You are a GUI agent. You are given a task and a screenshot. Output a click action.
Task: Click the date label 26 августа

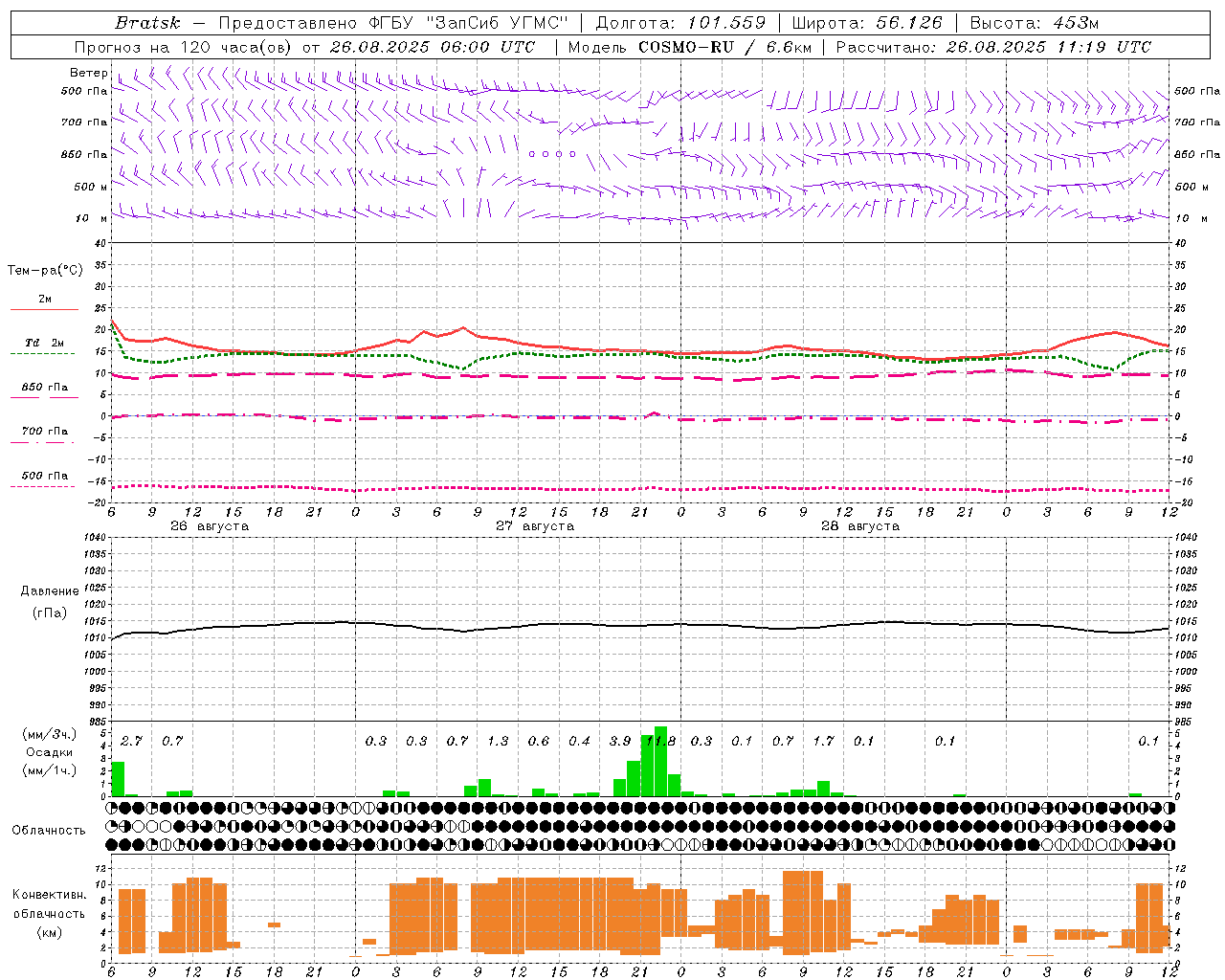point(210,526)
